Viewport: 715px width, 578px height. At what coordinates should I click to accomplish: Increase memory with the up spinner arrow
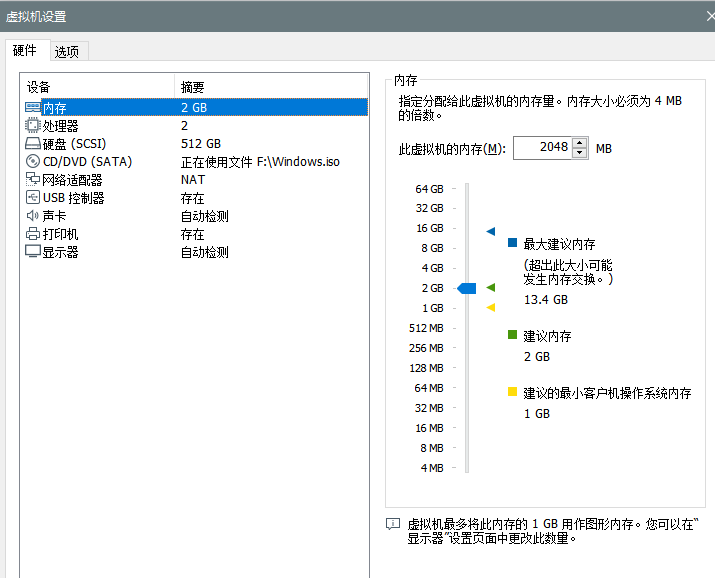coord(580,143)
